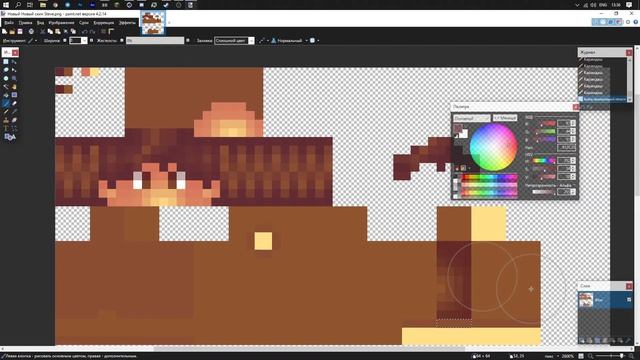This screenshot has width=640, height=360.
Task: Select the Rectangle Select tool
Action: click(6, 62)
